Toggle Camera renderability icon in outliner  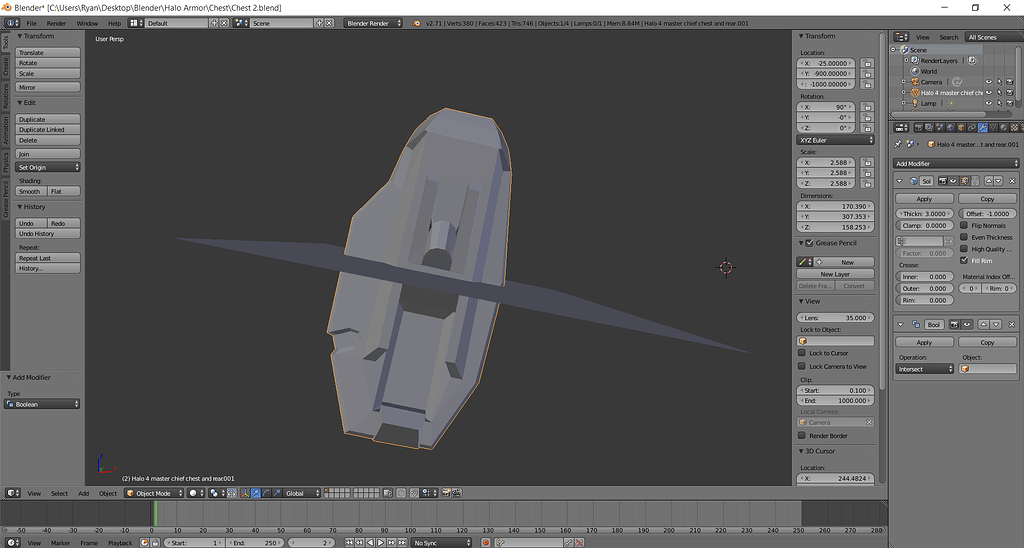coord(1010,82)
